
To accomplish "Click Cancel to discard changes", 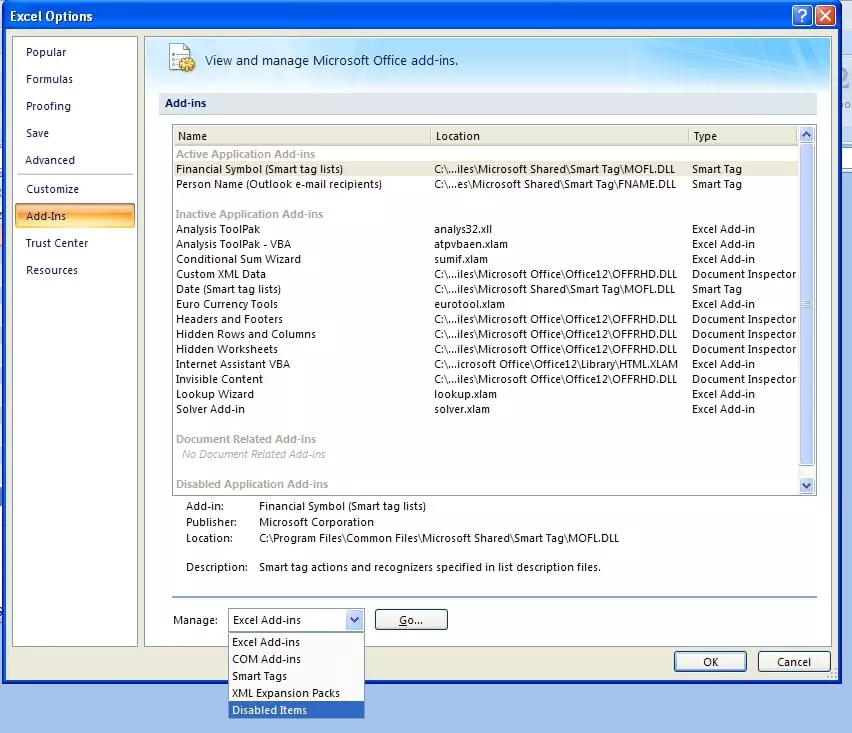I will pos(793,661).
